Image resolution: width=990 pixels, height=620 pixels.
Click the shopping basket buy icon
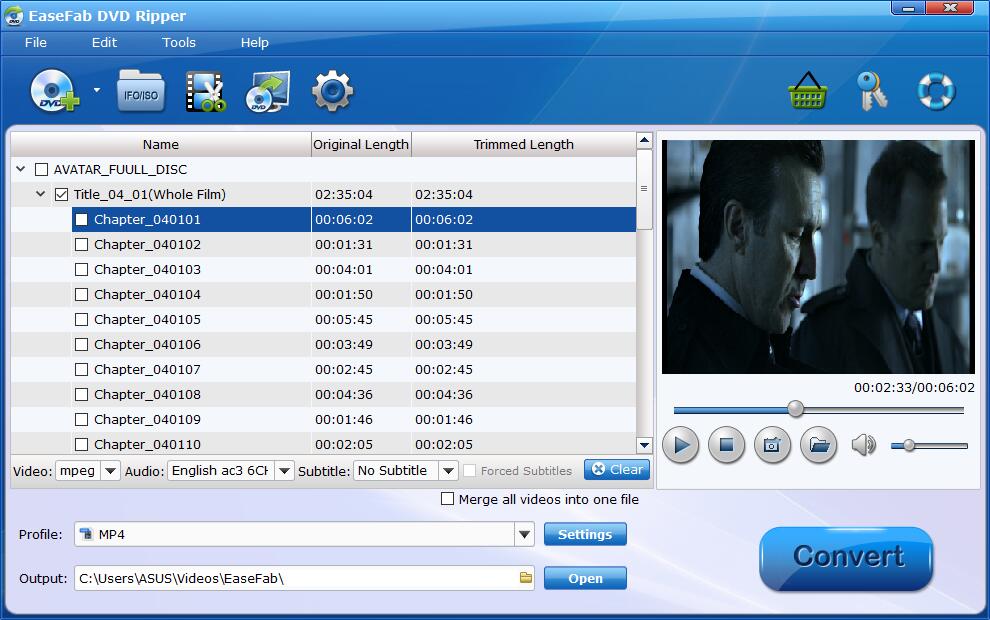click(808, 91)
